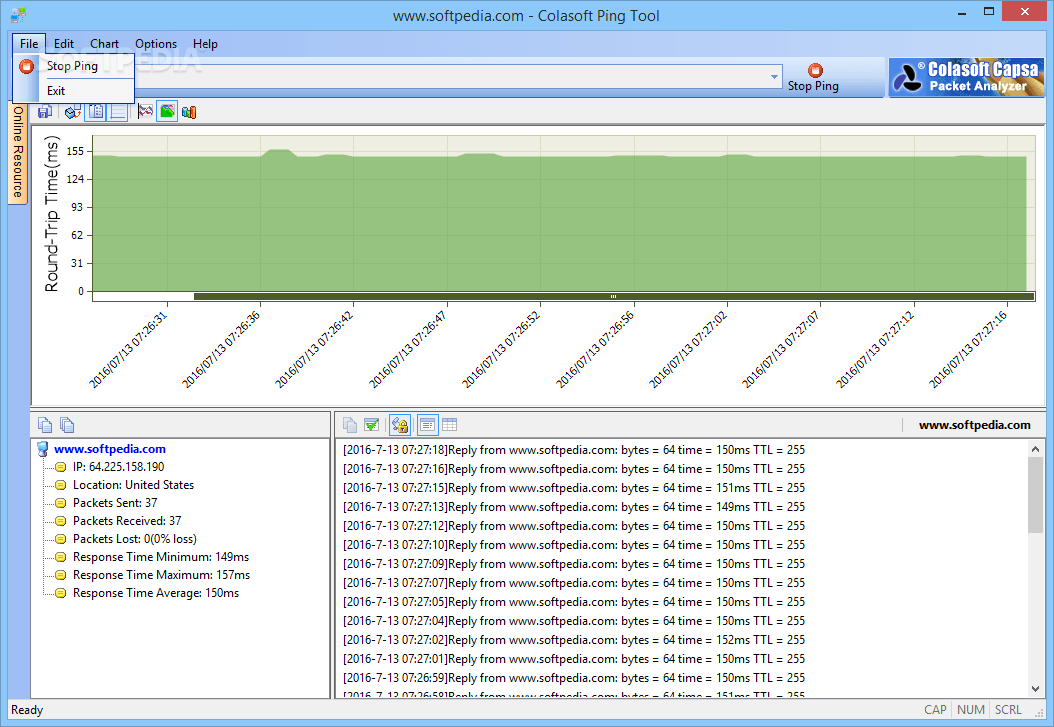The width and height of the screenshot is (1054, 727).
Task: Click yellow bullet icon beside Packets Sent
Action: 60,503
